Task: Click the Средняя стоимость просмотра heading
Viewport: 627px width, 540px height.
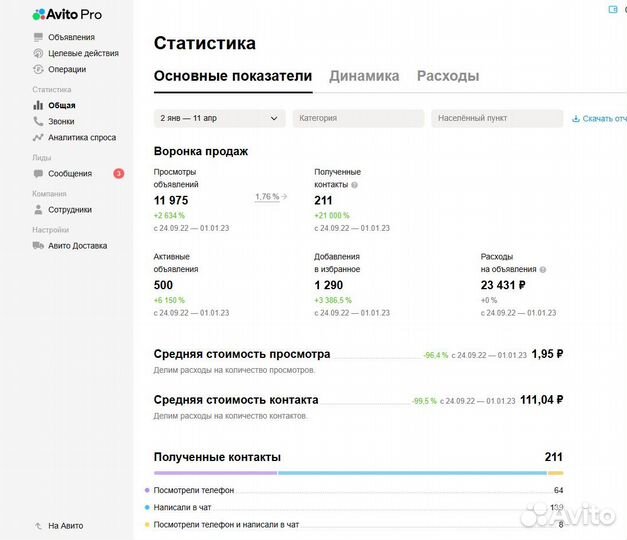Action: [x=242, y=354]
